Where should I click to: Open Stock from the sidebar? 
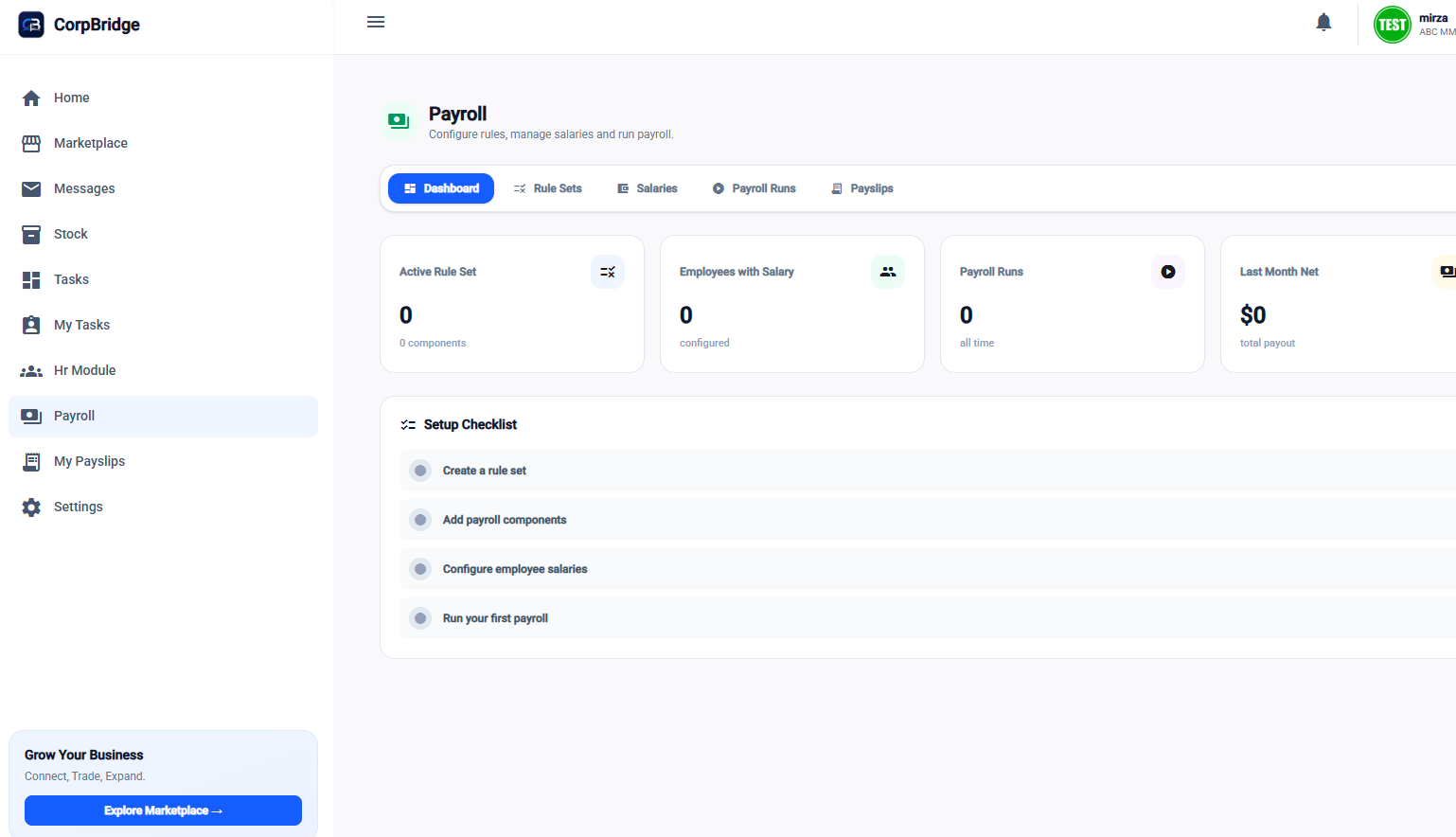click(163, 234)
